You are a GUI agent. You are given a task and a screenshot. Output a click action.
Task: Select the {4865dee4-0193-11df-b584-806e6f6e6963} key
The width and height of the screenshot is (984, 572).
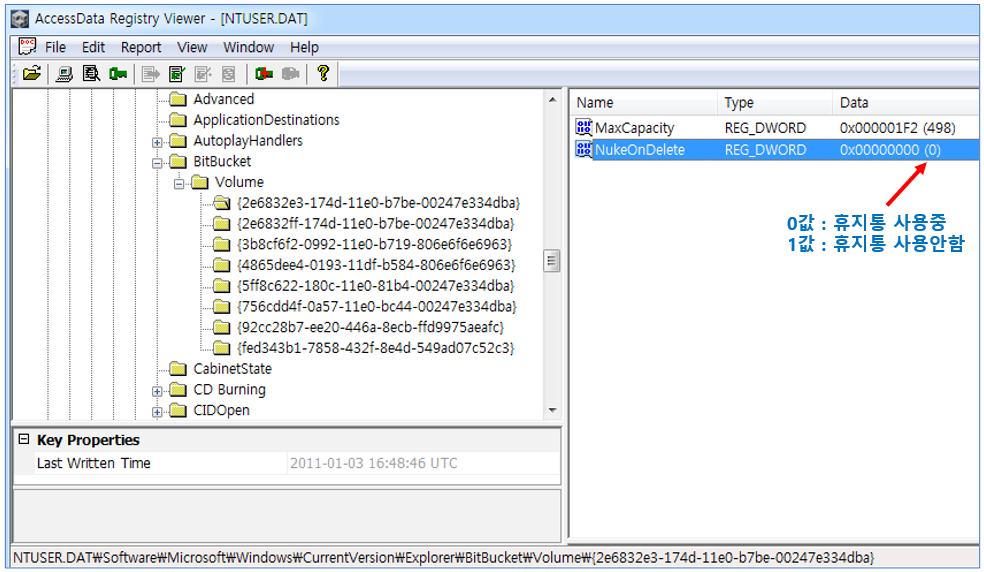(376, 265)
